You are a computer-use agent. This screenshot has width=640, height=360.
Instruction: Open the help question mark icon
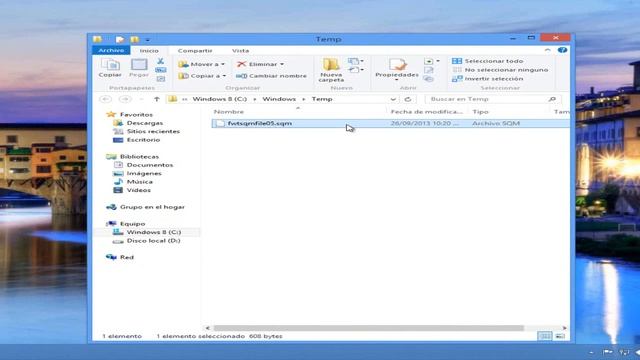pos(562,50)
